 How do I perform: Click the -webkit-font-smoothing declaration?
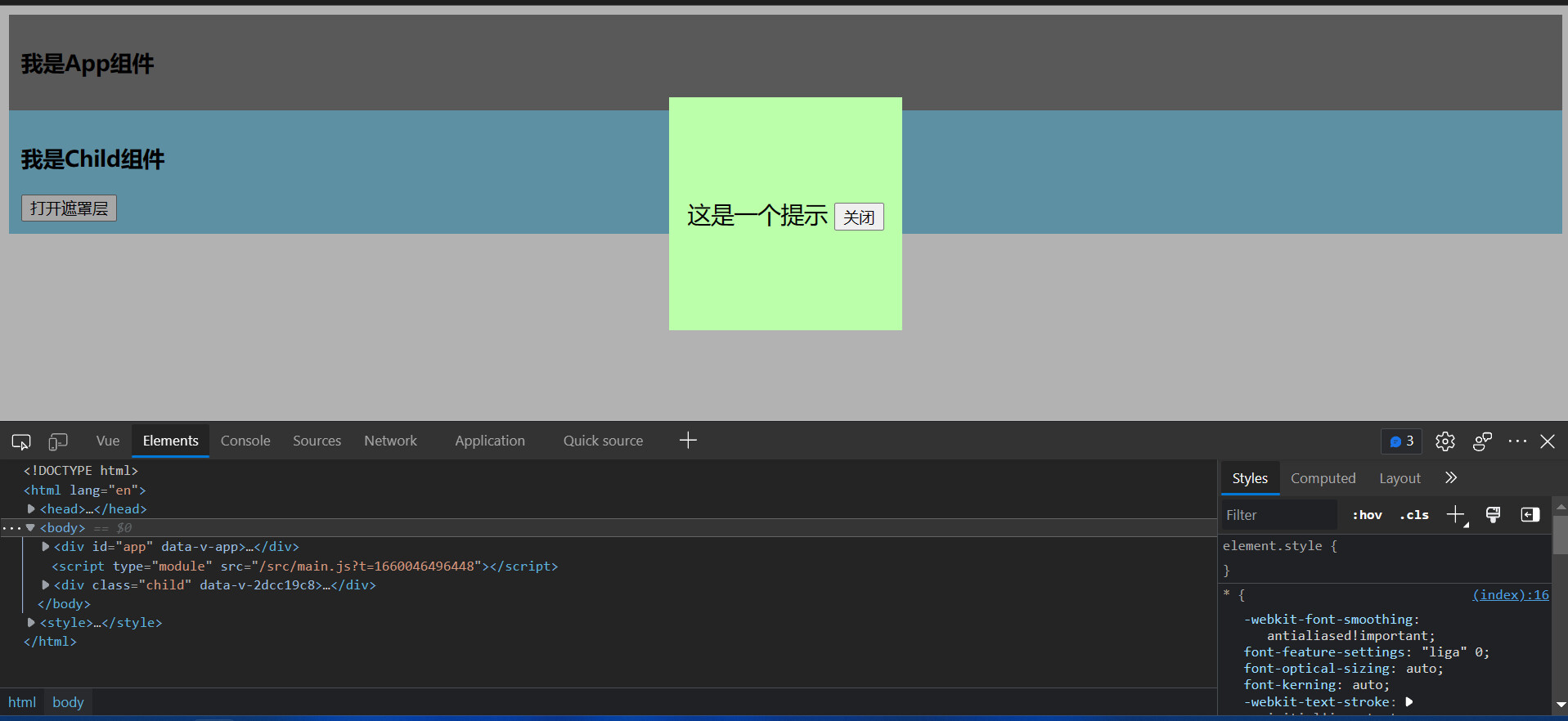1339,628
